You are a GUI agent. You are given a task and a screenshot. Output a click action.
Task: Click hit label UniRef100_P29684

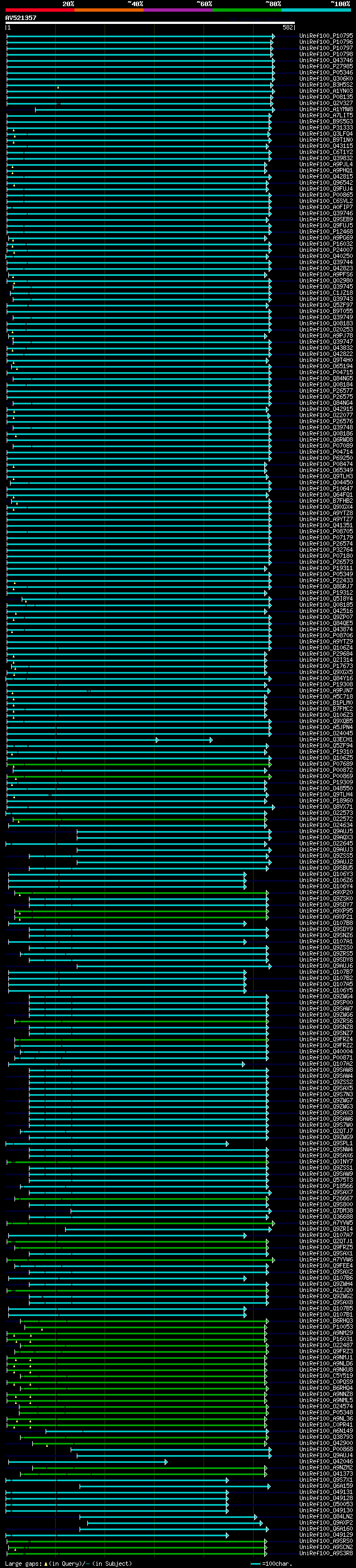pyautogui.click(x=326, y=654)
